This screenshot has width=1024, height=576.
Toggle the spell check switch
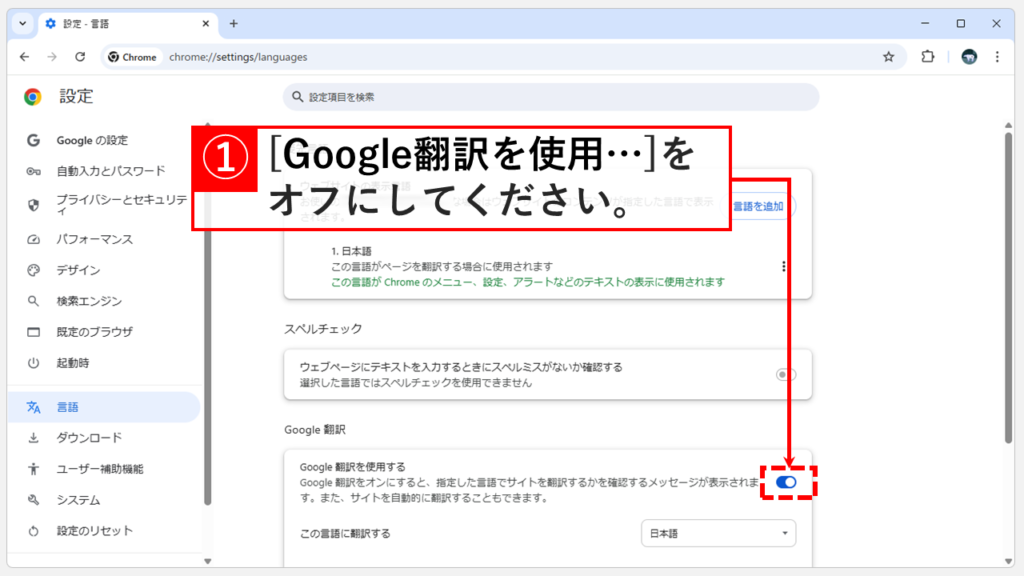[x=786, y=373]
